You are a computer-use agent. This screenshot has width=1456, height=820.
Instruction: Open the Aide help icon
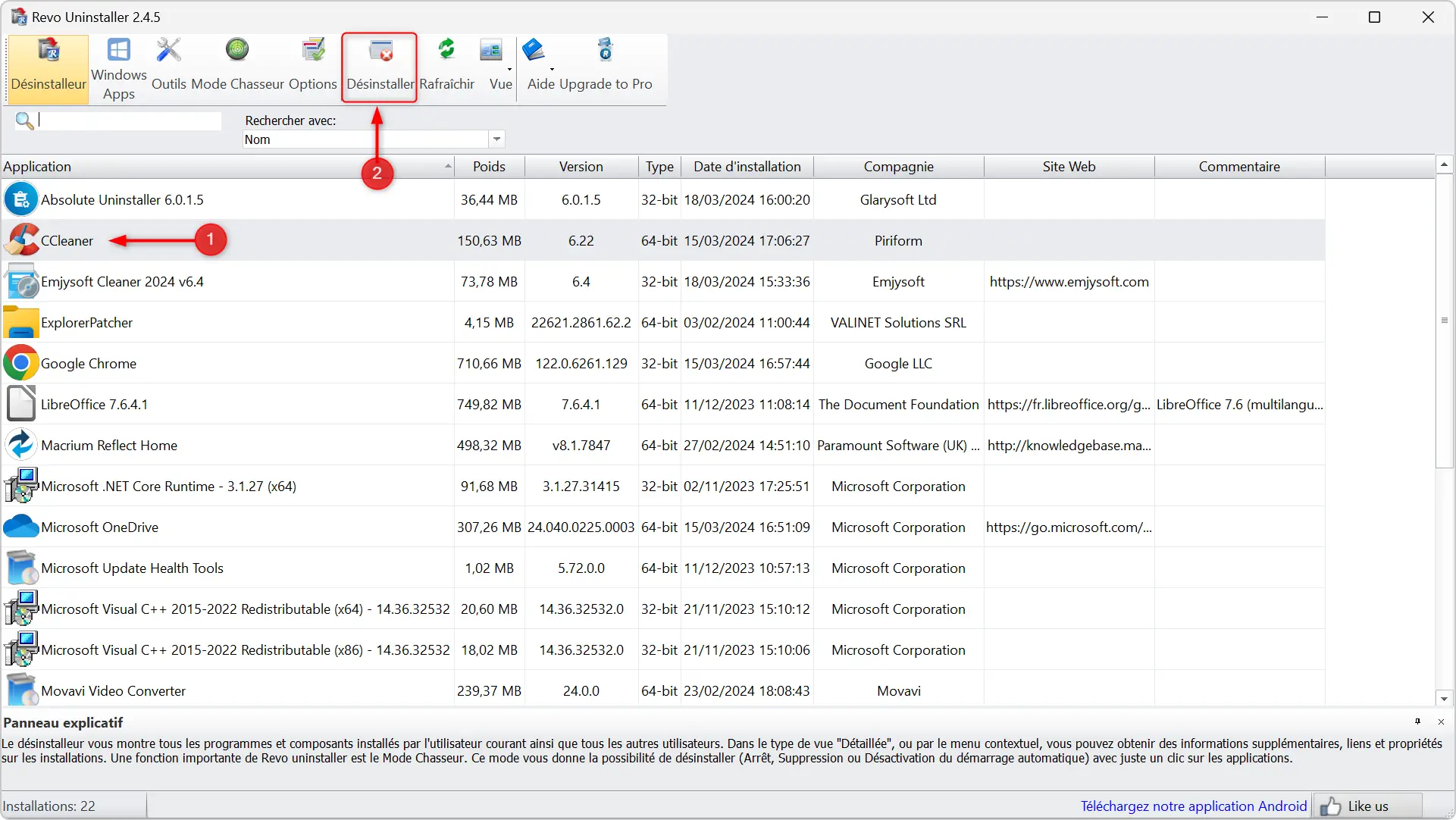[534, 50]
